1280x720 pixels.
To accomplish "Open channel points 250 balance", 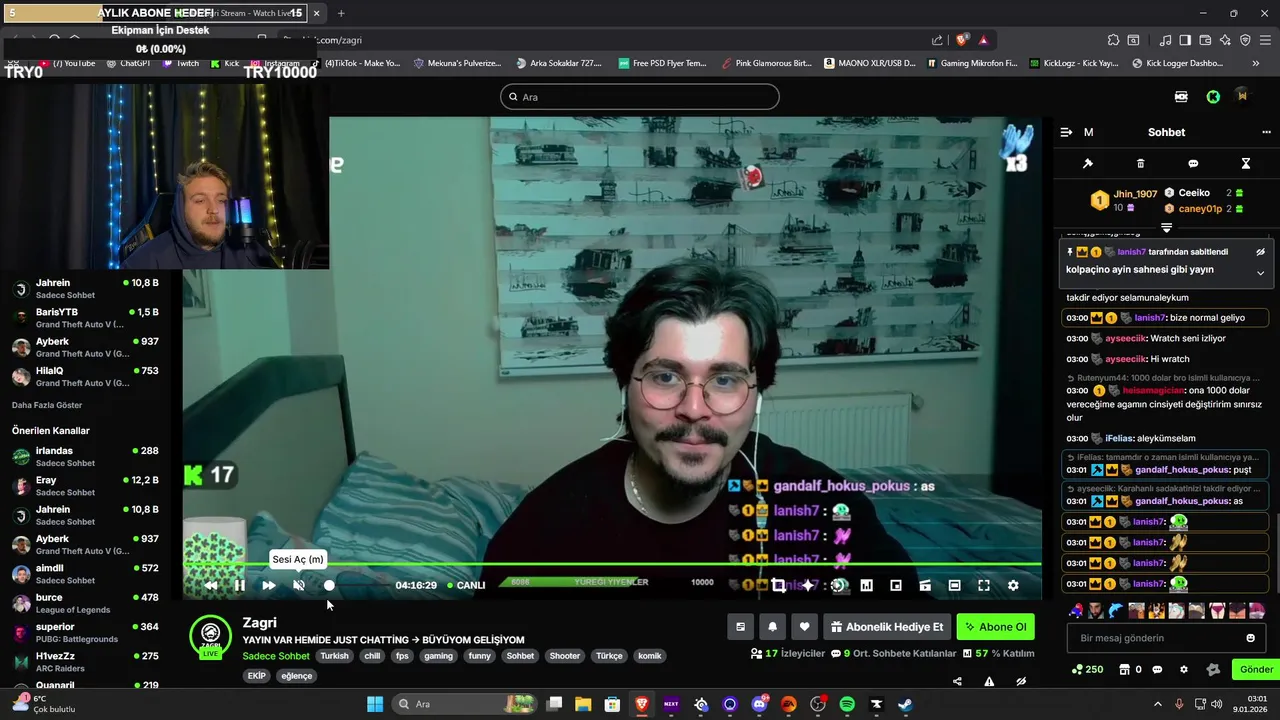I will point(1087,669).
